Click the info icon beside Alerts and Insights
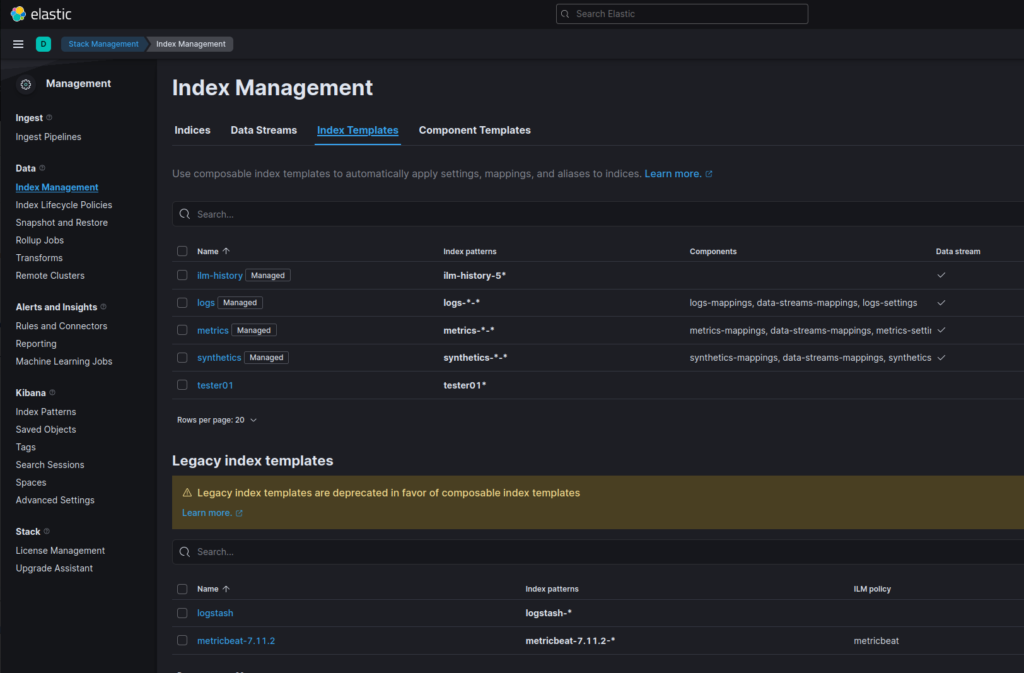The image size is (1024, 673). 103,307
